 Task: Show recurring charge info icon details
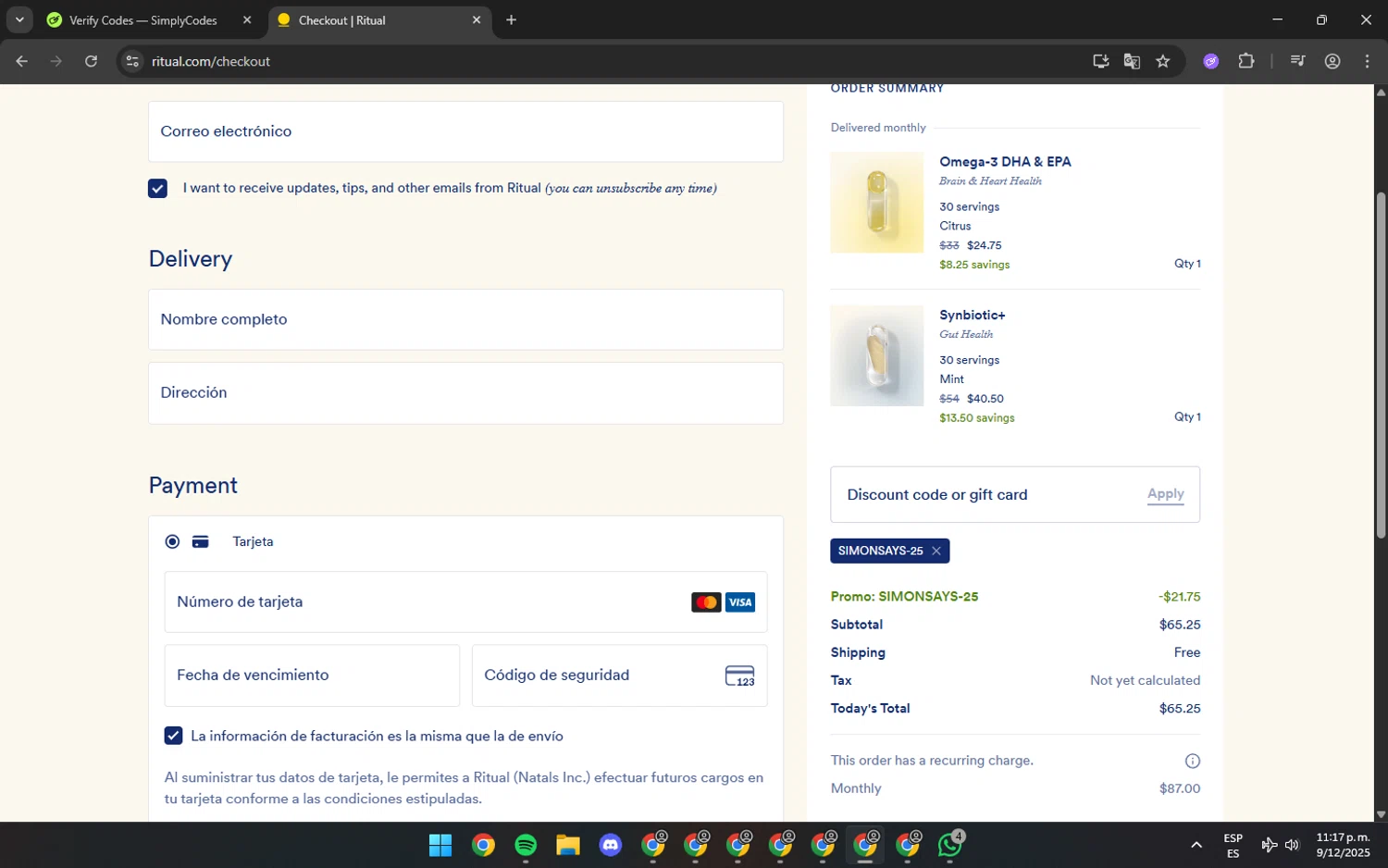(x=1193, y=761)
